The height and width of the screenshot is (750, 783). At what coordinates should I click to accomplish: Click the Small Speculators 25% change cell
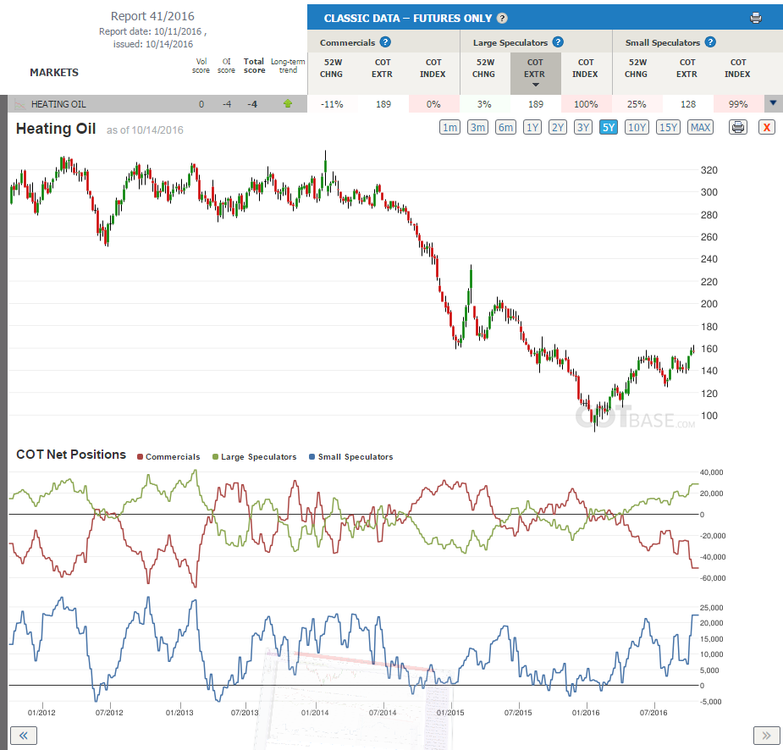637,104
